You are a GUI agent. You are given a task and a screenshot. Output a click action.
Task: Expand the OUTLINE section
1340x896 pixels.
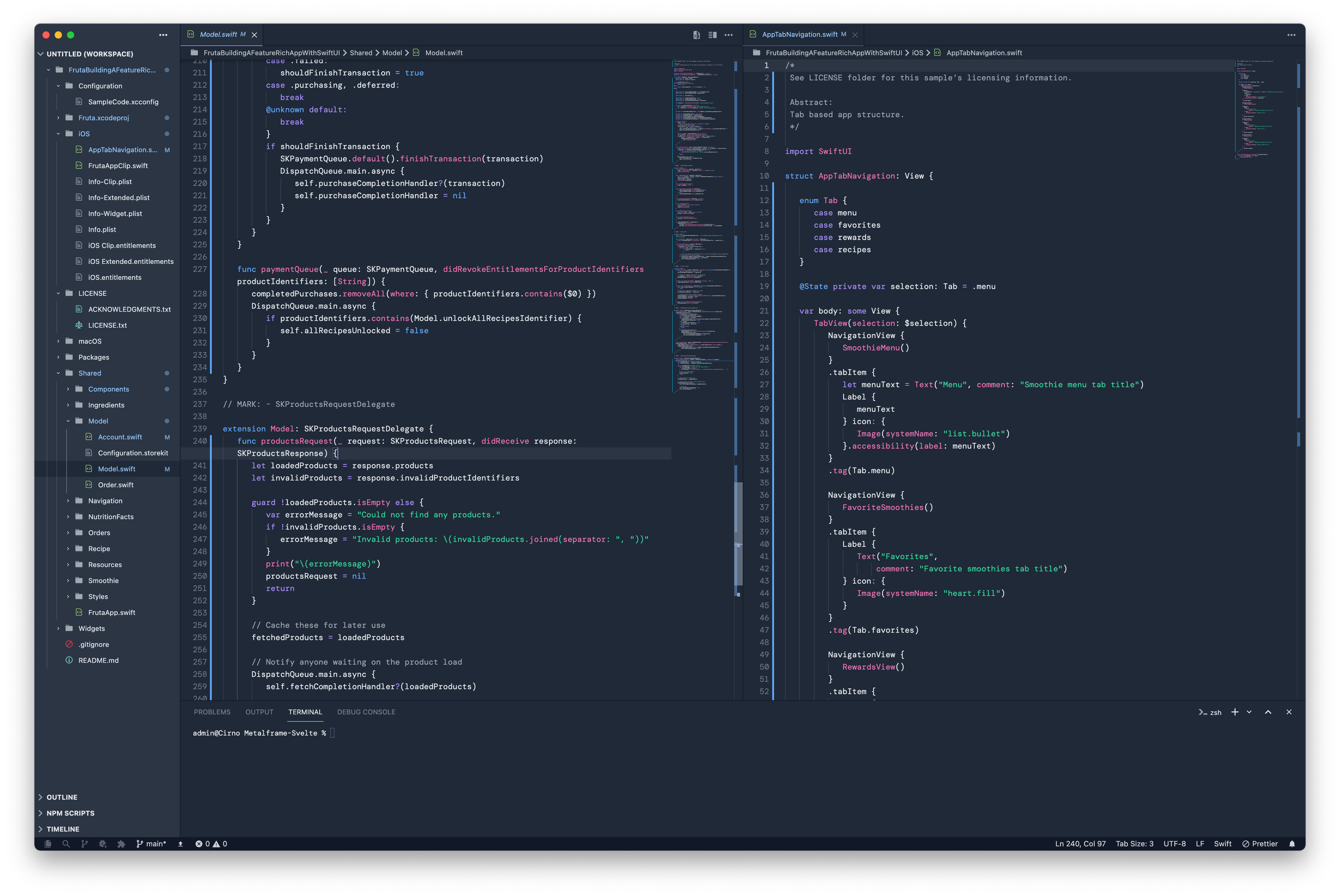(x=62, y=797)
